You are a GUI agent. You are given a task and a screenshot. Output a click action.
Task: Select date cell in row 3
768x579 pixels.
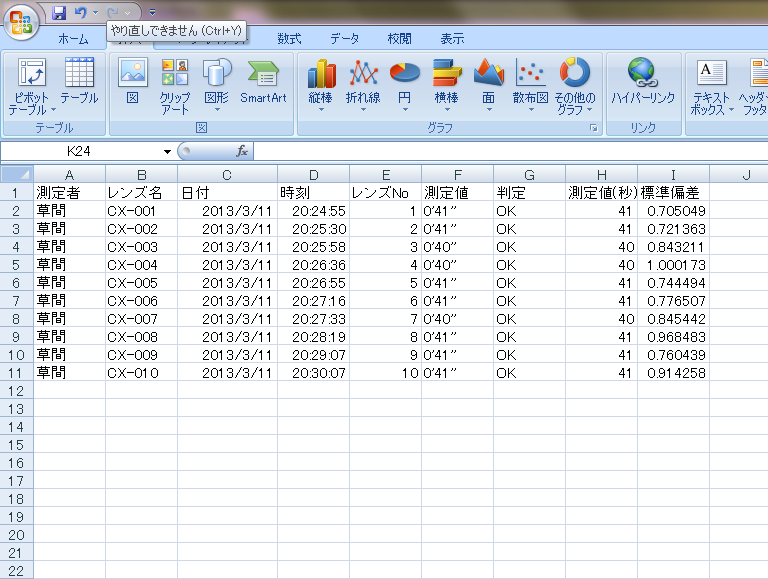tap(227, 229)
